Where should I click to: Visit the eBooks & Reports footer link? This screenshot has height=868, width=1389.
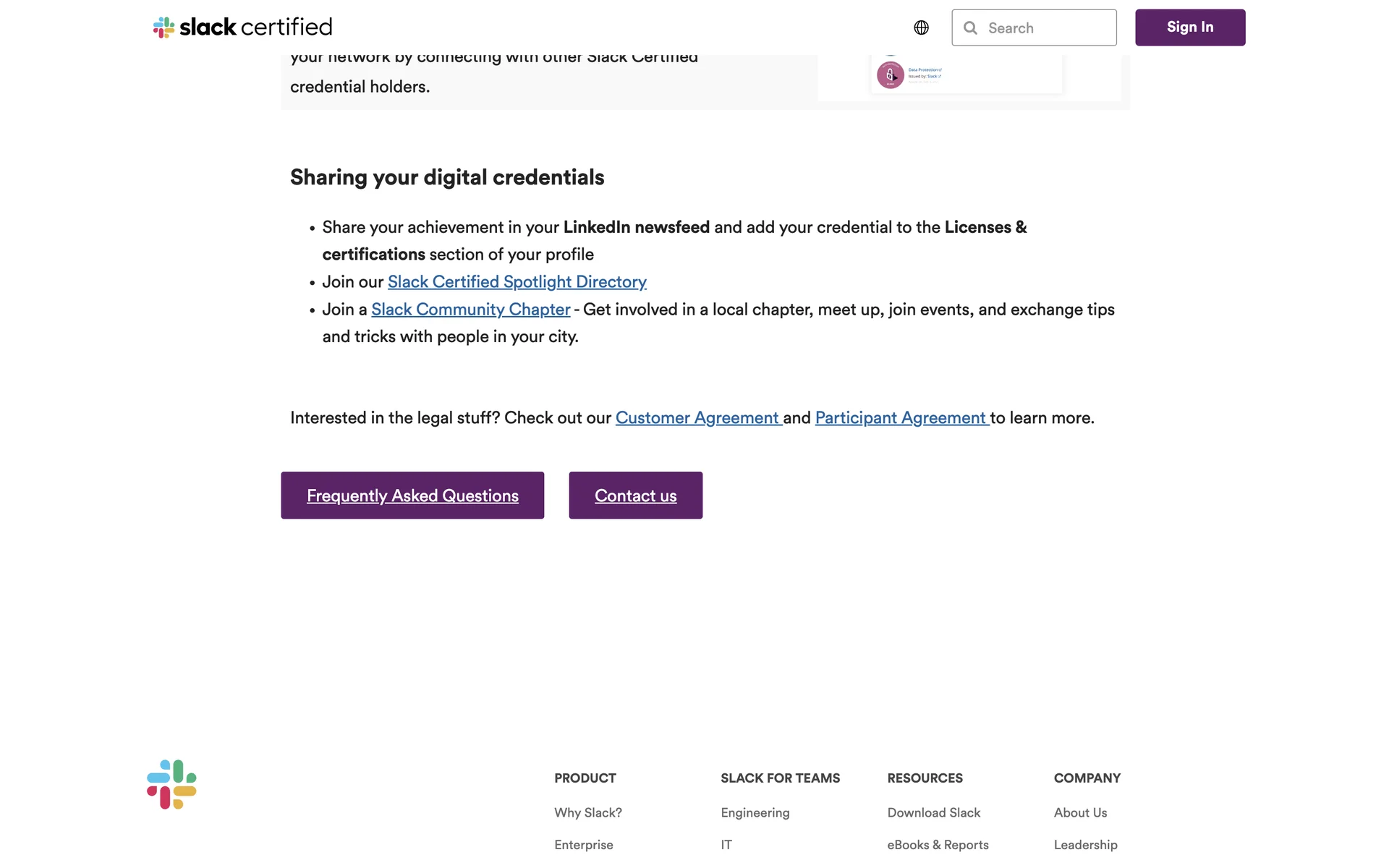938,845
